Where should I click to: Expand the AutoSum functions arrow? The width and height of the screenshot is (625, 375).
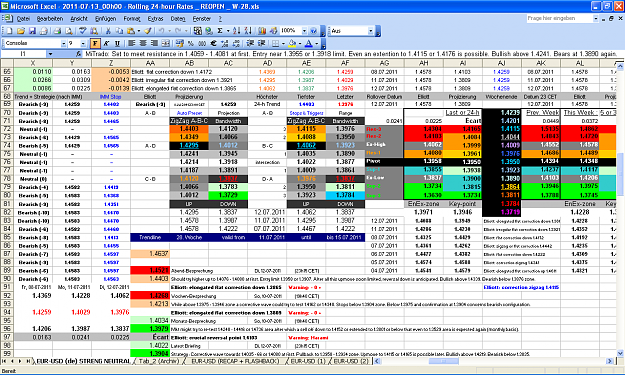pyautogui.click(x=228, y=31)
